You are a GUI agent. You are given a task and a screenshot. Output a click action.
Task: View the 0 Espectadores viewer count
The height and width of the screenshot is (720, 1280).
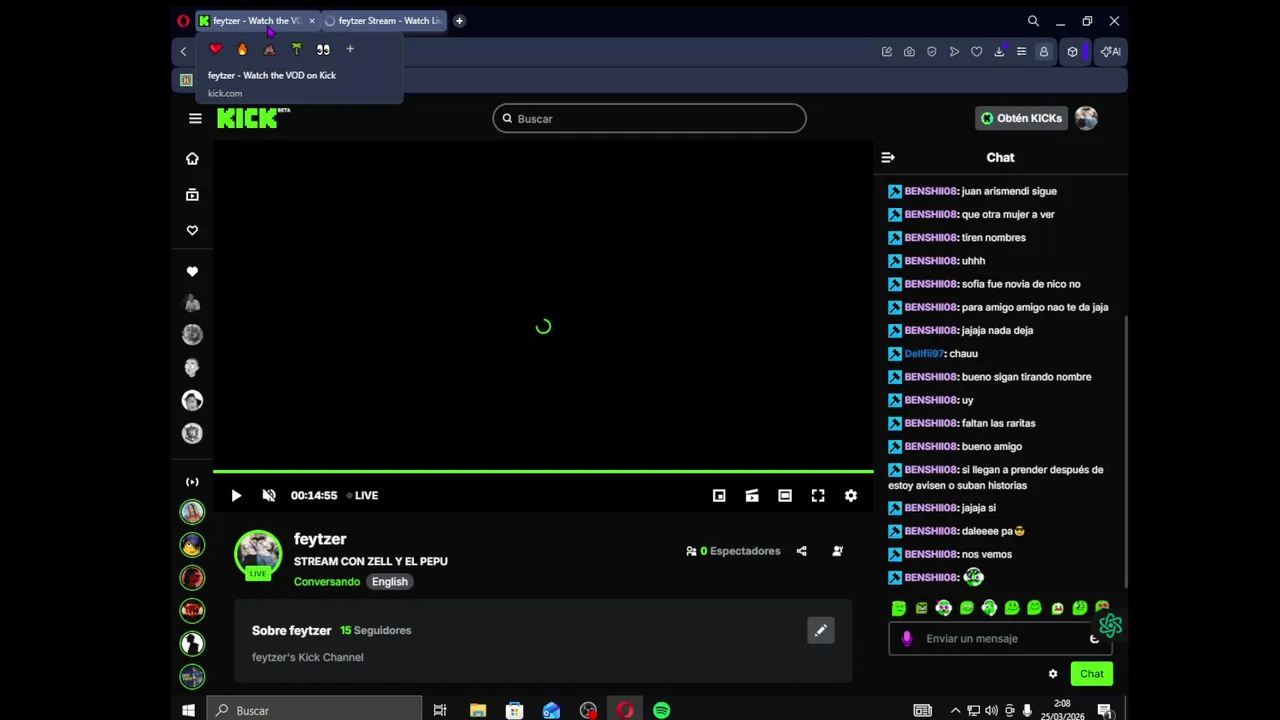click(x=733, y=551)
